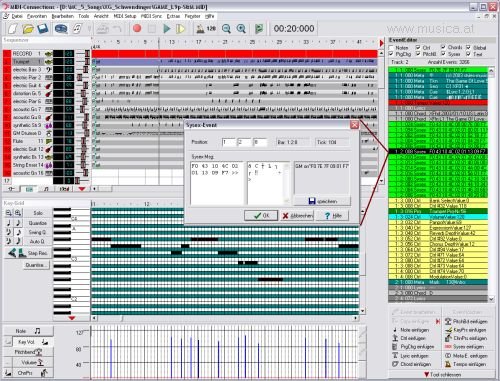Viewport: 500px width, 381px height.
Task: Toggle the Chords checkbox in EventEditor
Action: [443, 47]
